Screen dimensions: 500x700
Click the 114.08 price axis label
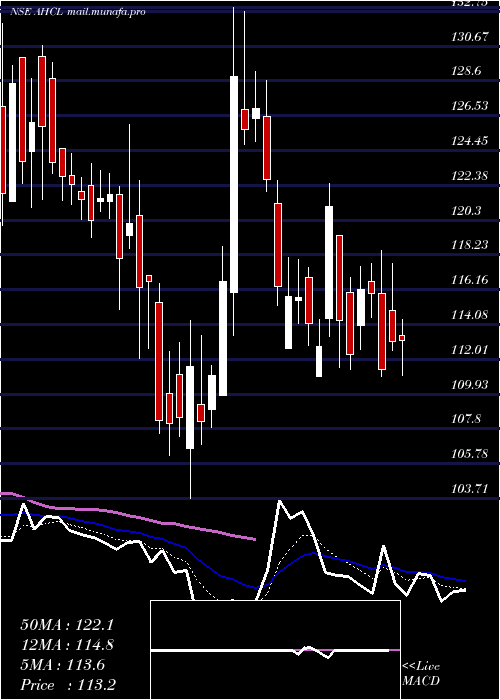tap(470, 315)
